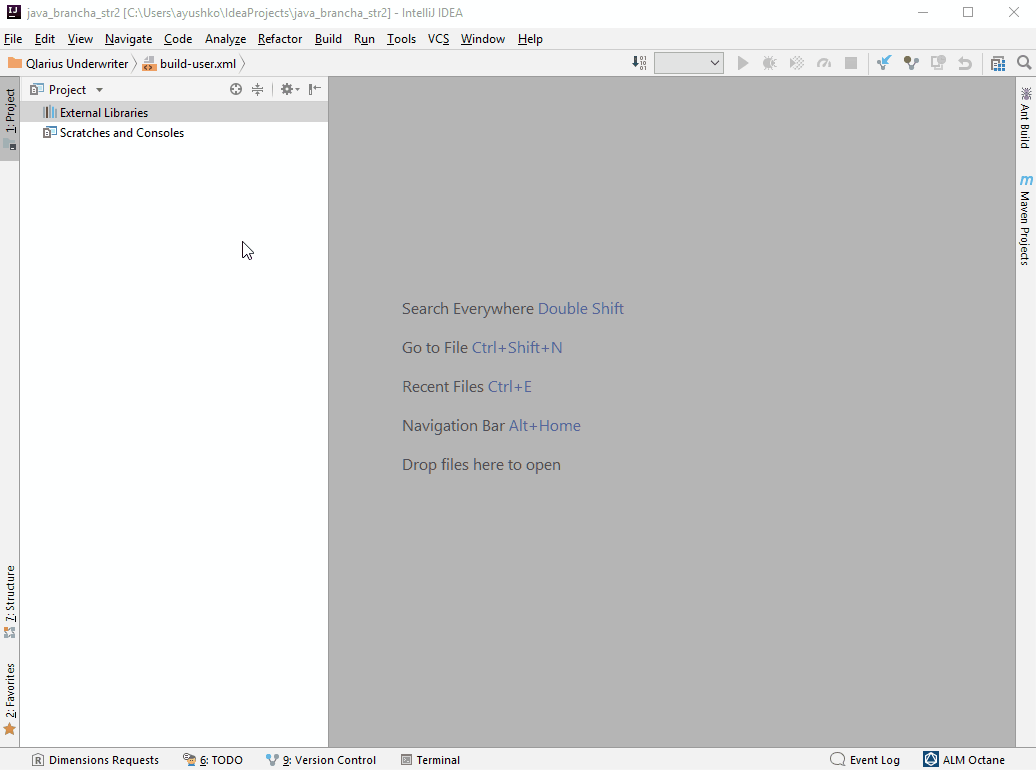Screen dimensions: 1036x770
Task: Click the Update Project VCS icon
Action: coord(884,63)
